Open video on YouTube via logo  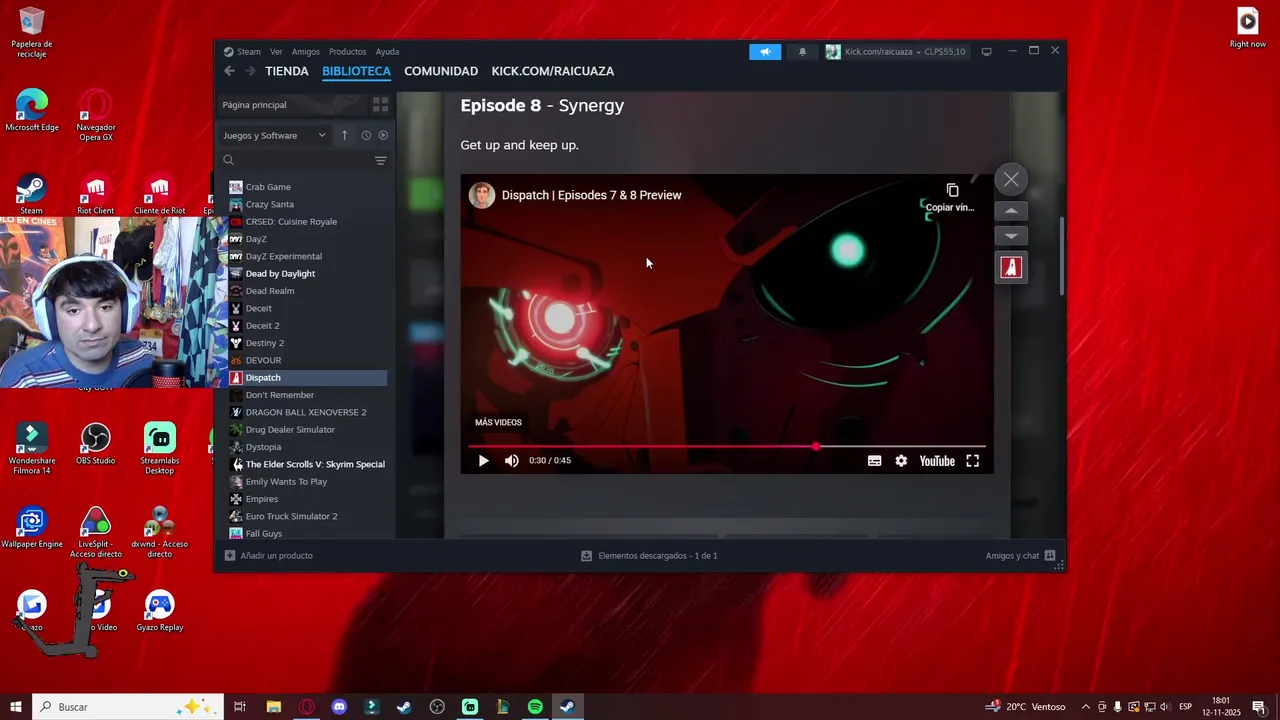(x=937, y=461)
